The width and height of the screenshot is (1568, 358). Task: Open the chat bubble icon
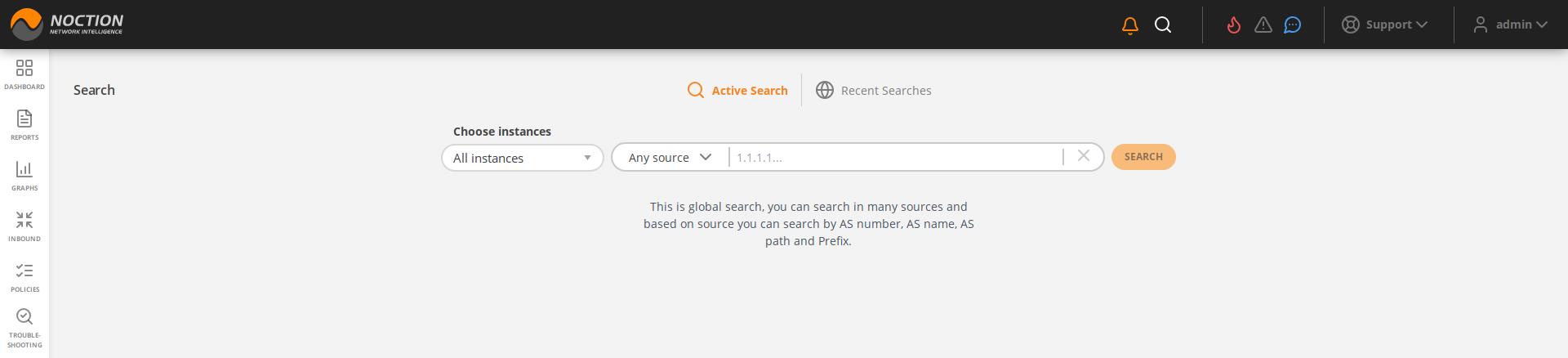(1292, 25)
